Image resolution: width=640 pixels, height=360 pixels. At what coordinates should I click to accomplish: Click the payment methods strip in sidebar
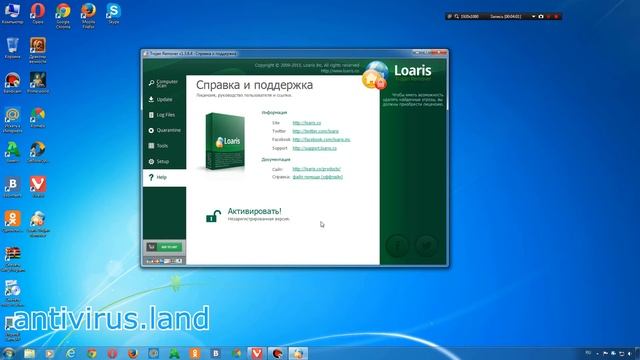tap(164, 260)
